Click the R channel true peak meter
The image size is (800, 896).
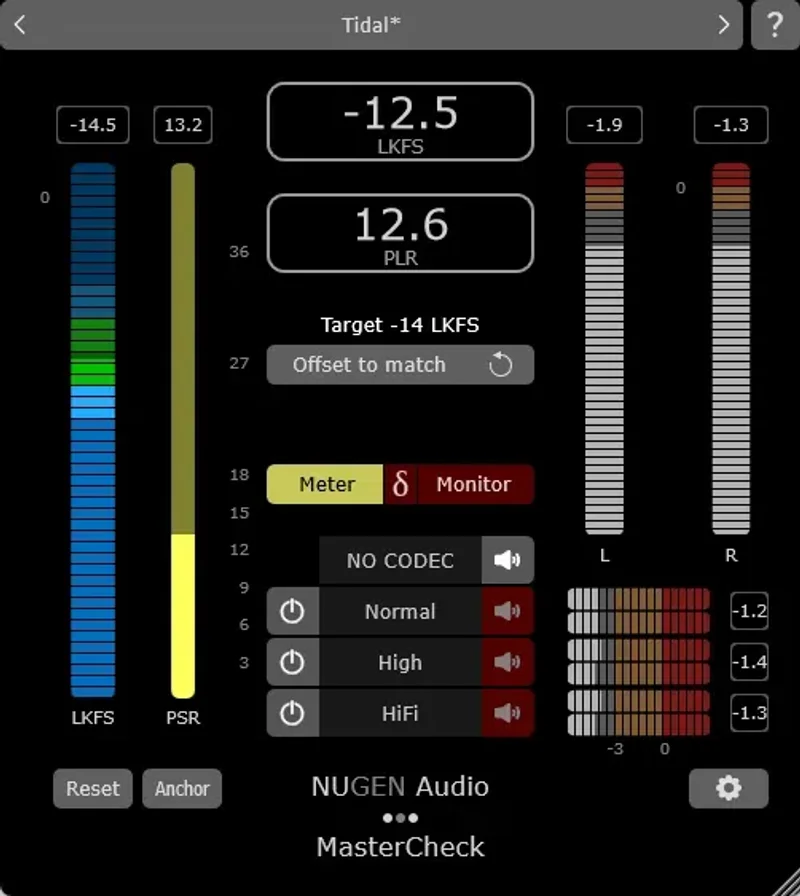point(731,349)
